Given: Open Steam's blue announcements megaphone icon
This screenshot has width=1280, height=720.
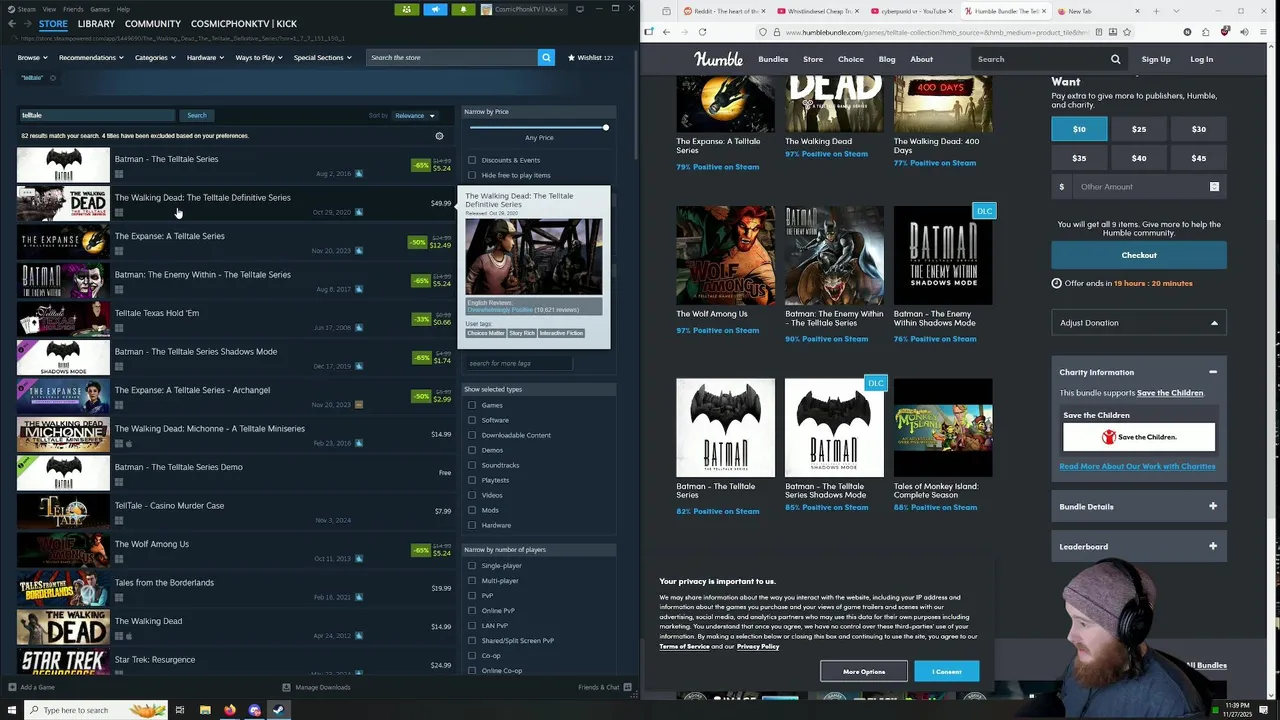Looking at the screenshot, I should (435, 9).
